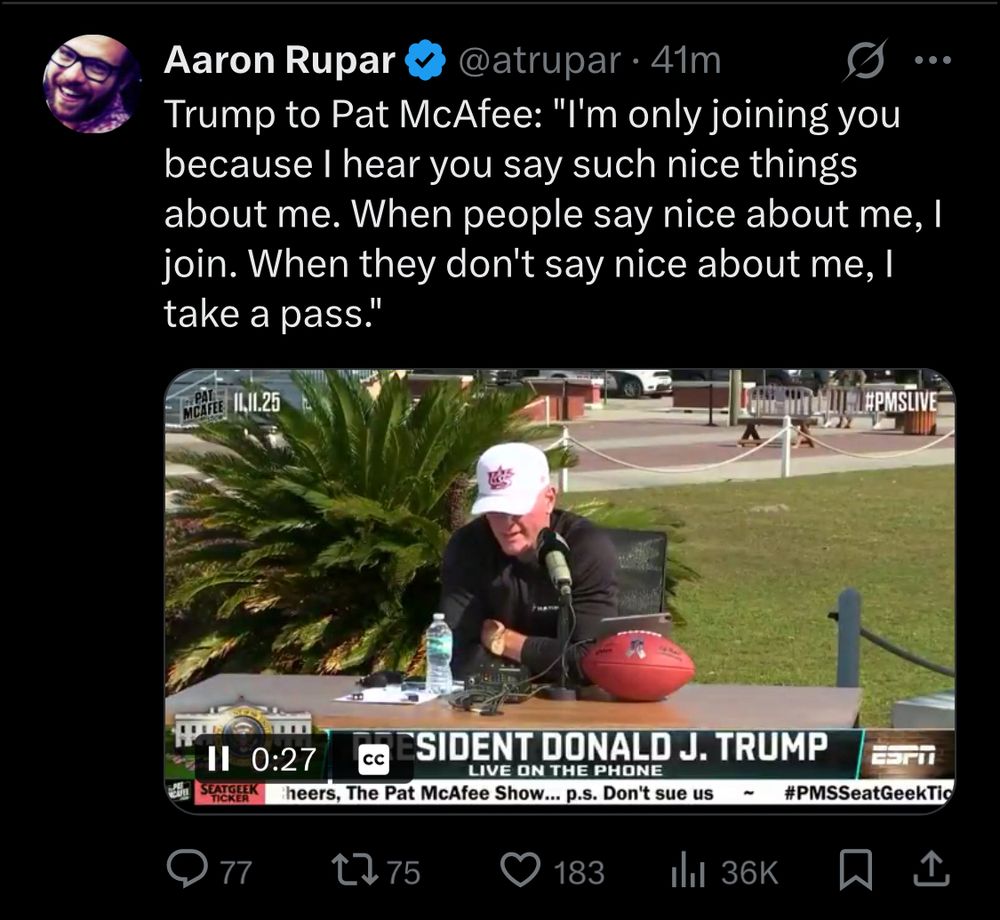Open the Aaron Rupar display name link

click(x=279, y=60)
